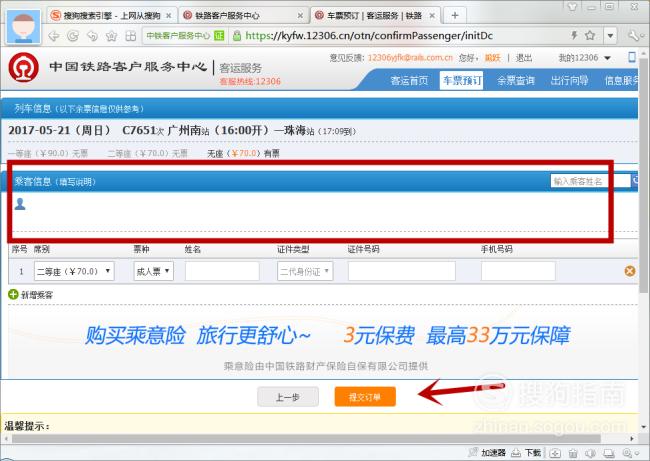The image size is (650, 461).
Task: Click the 无座 (¥70.0) 有票 text
Action: click(x=243, y=154)
